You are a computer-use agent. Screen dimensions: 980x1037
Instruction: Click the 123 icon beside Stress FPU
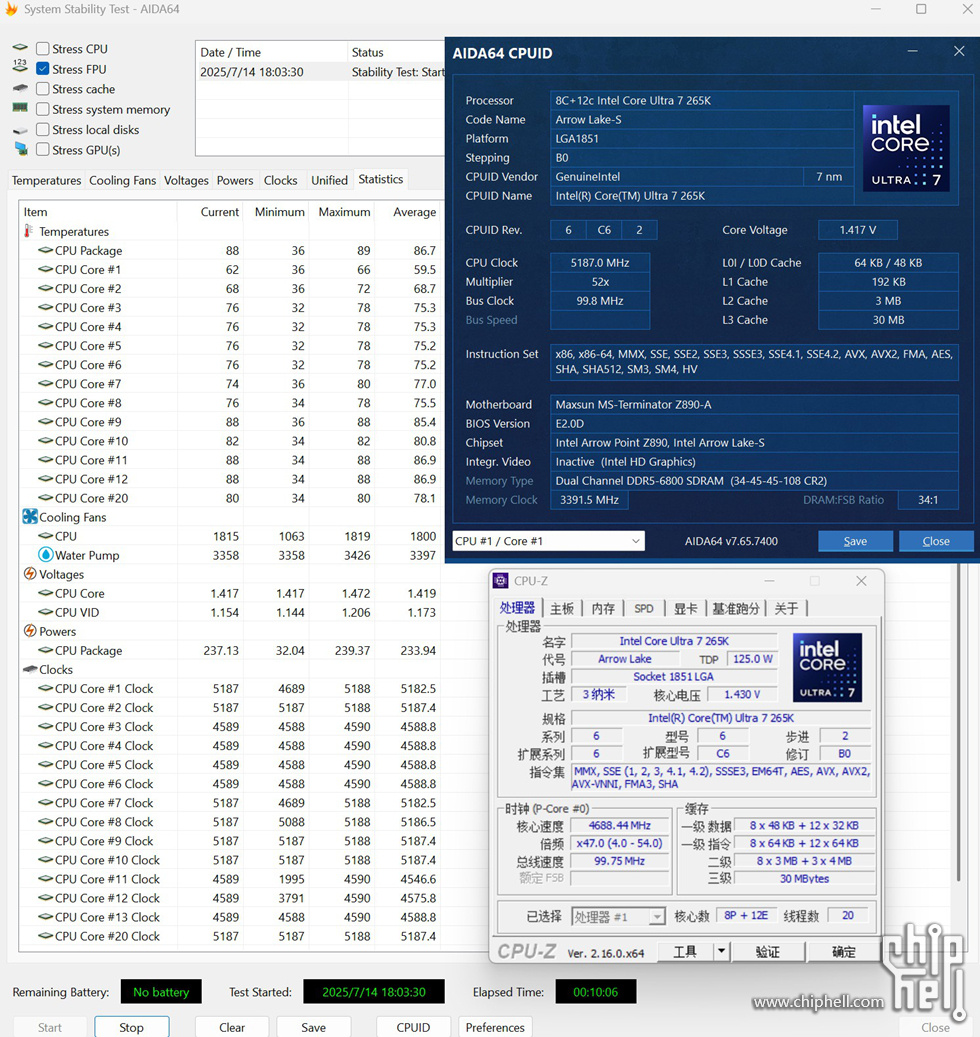(x=20, y=65)
